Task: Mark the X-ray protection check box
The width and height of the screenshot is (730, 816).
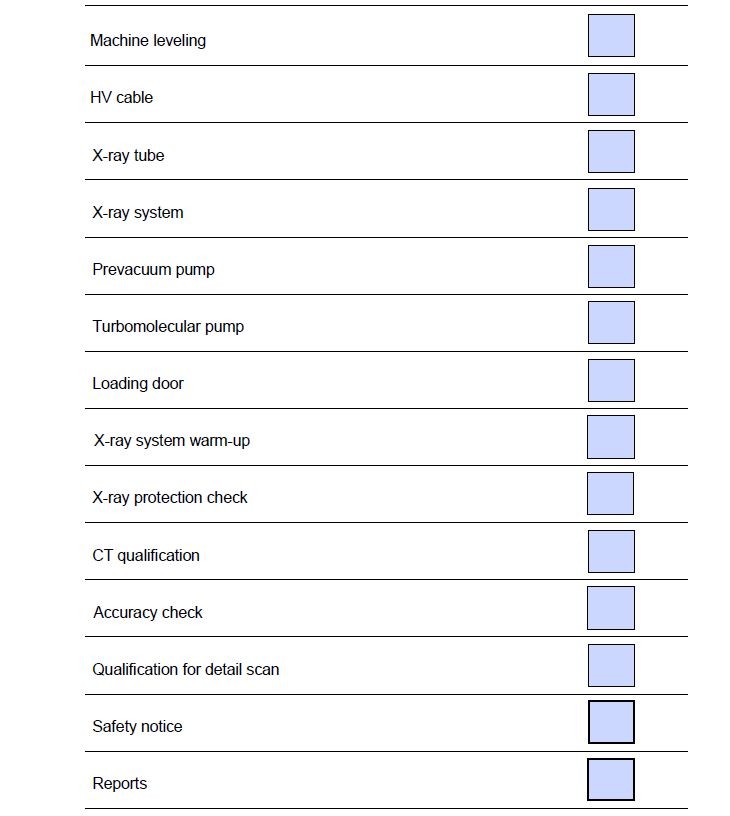Action: click(x=610, y=494)
